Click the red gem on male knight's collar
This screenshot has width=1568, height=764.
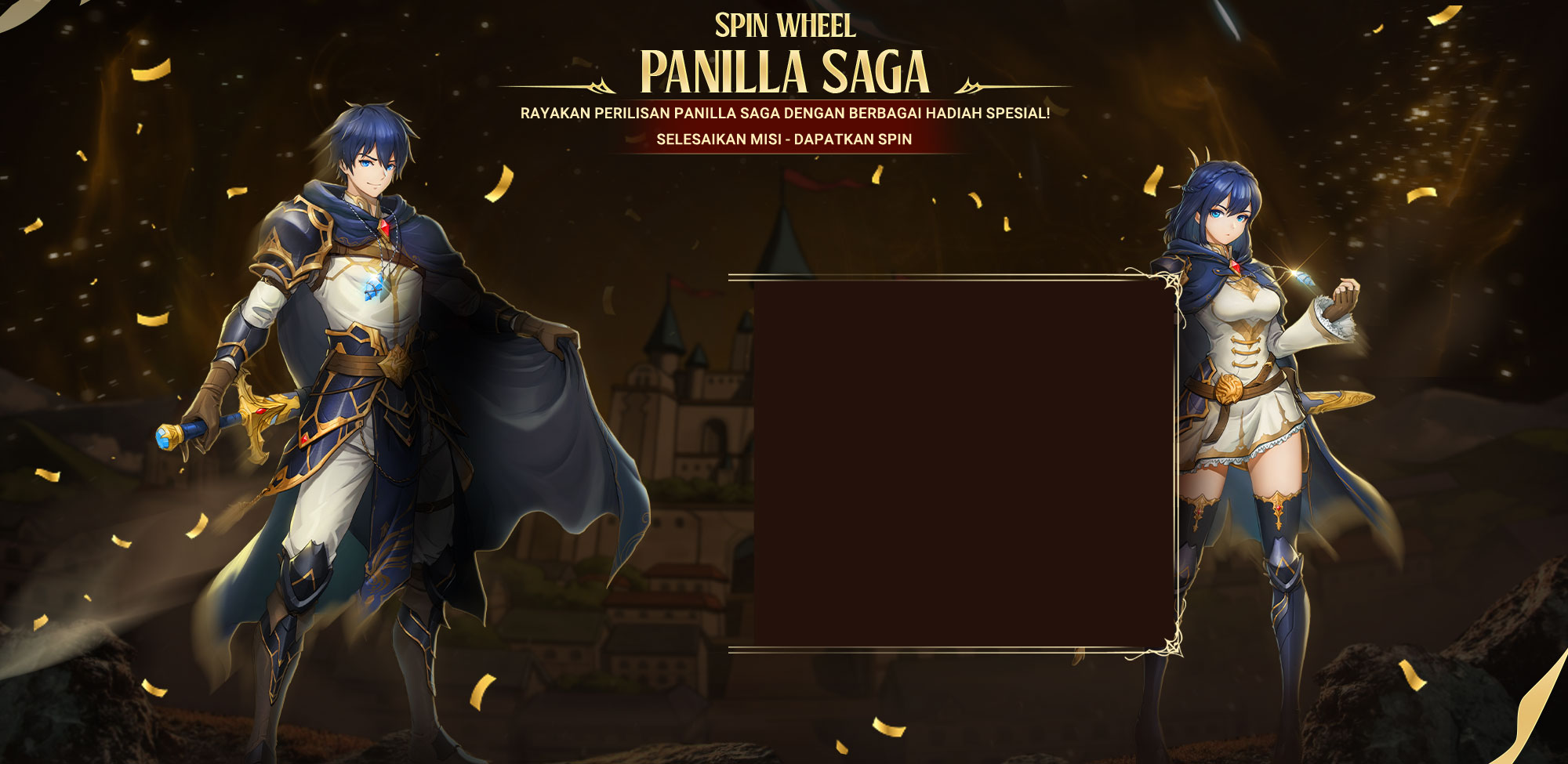(384, 226)
